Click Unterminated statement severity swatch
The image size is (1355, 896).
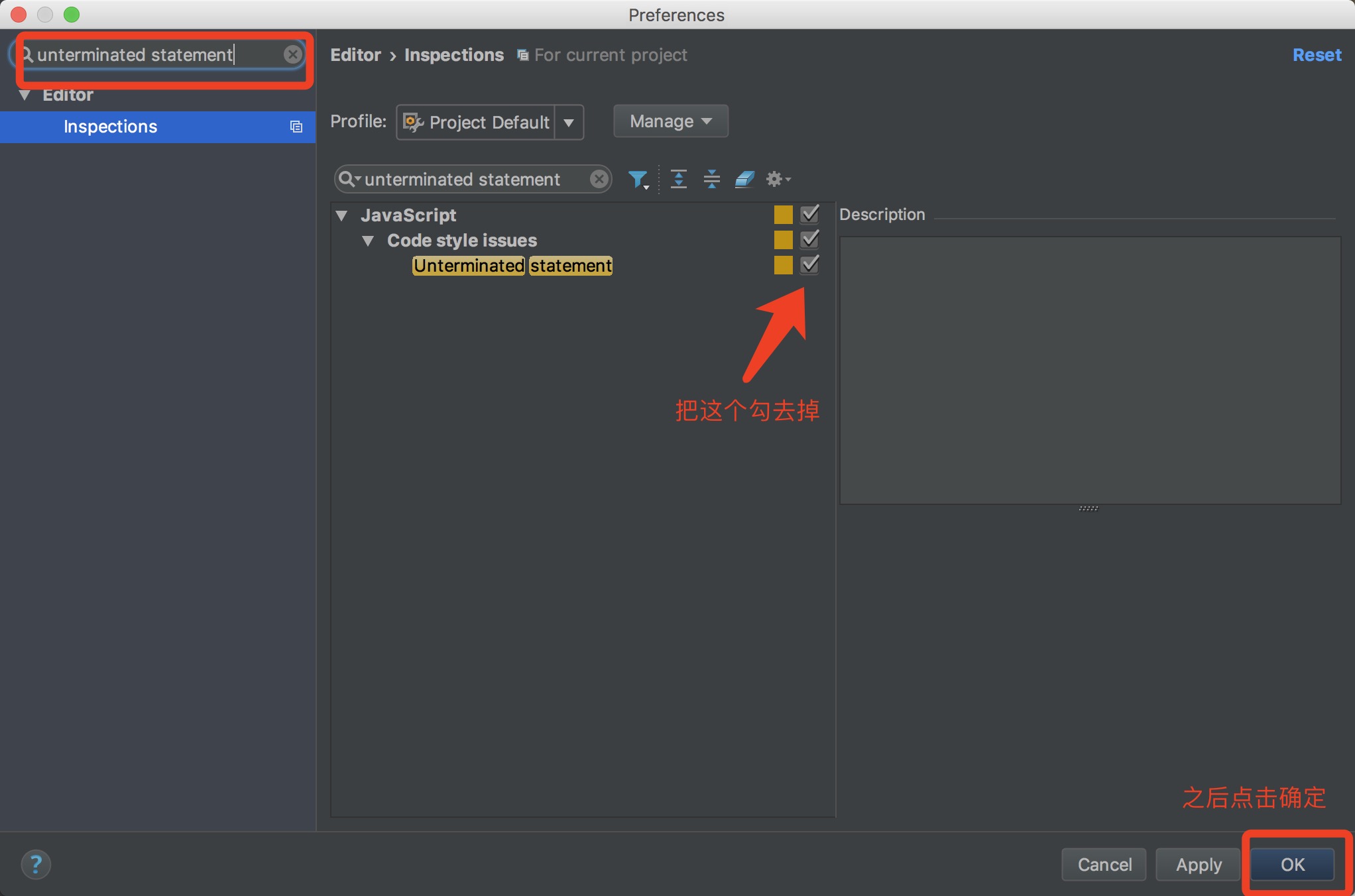pos(783,264)
